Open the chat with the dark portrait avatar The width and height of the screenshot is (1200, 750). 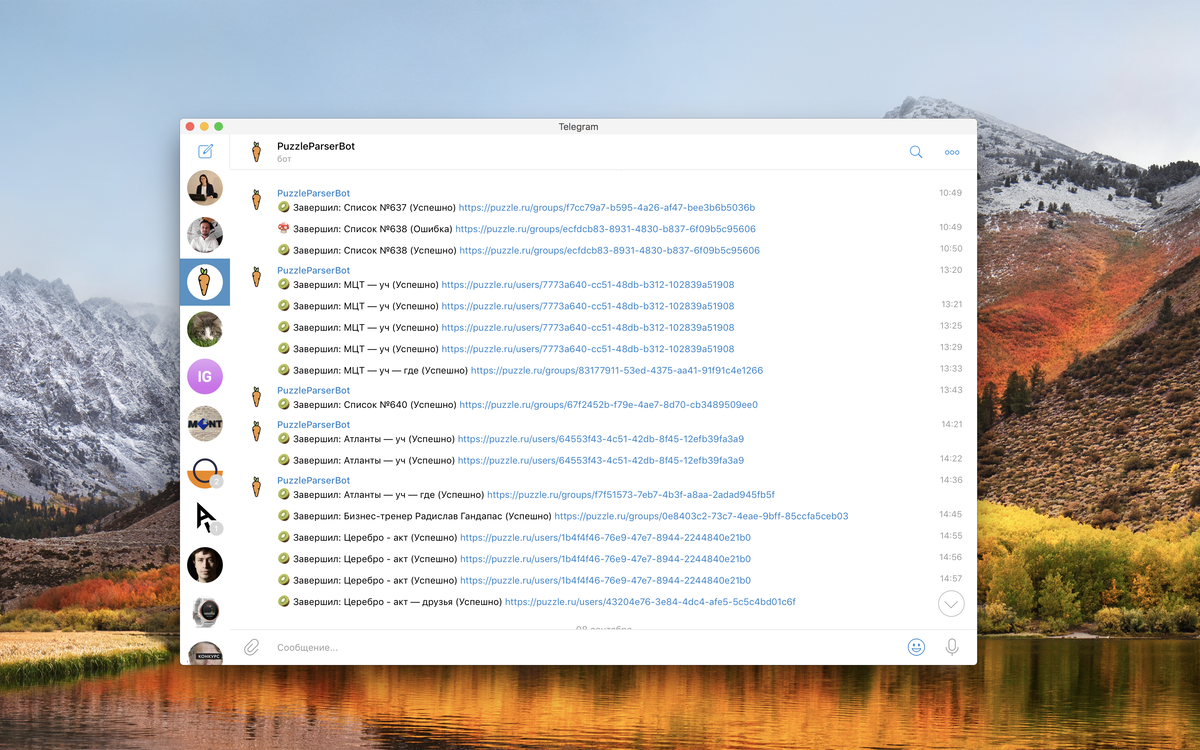[x=205, y=565]
